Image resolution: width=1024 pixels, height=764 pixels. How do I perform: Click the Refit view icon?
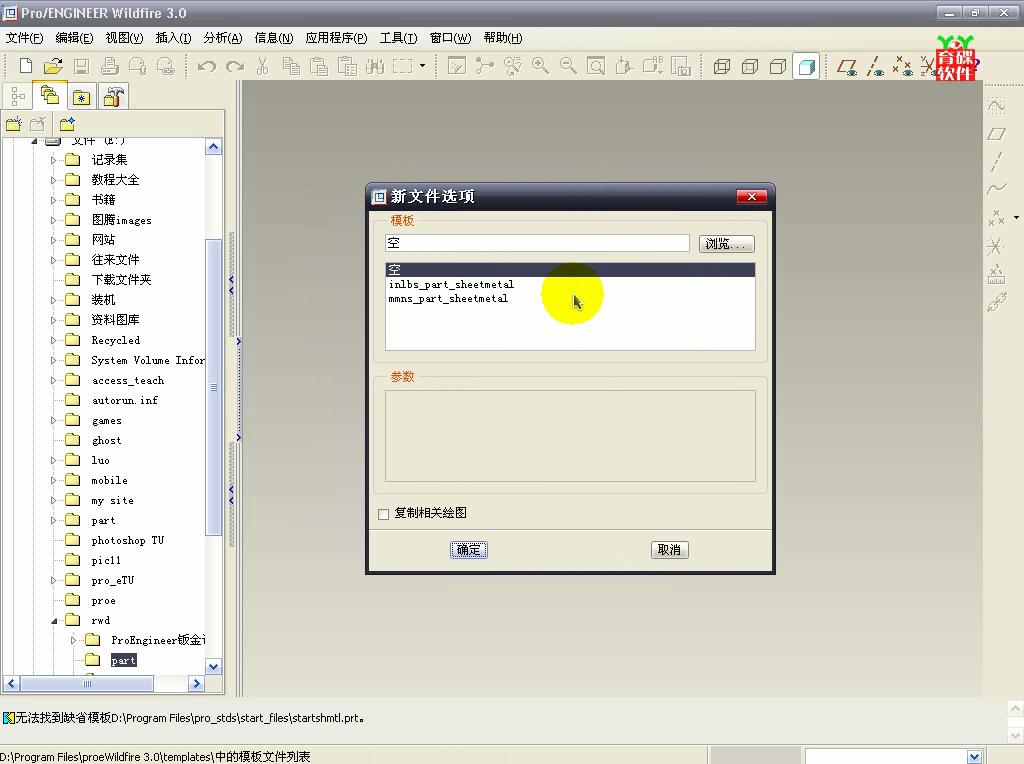[x=596, y=65]
